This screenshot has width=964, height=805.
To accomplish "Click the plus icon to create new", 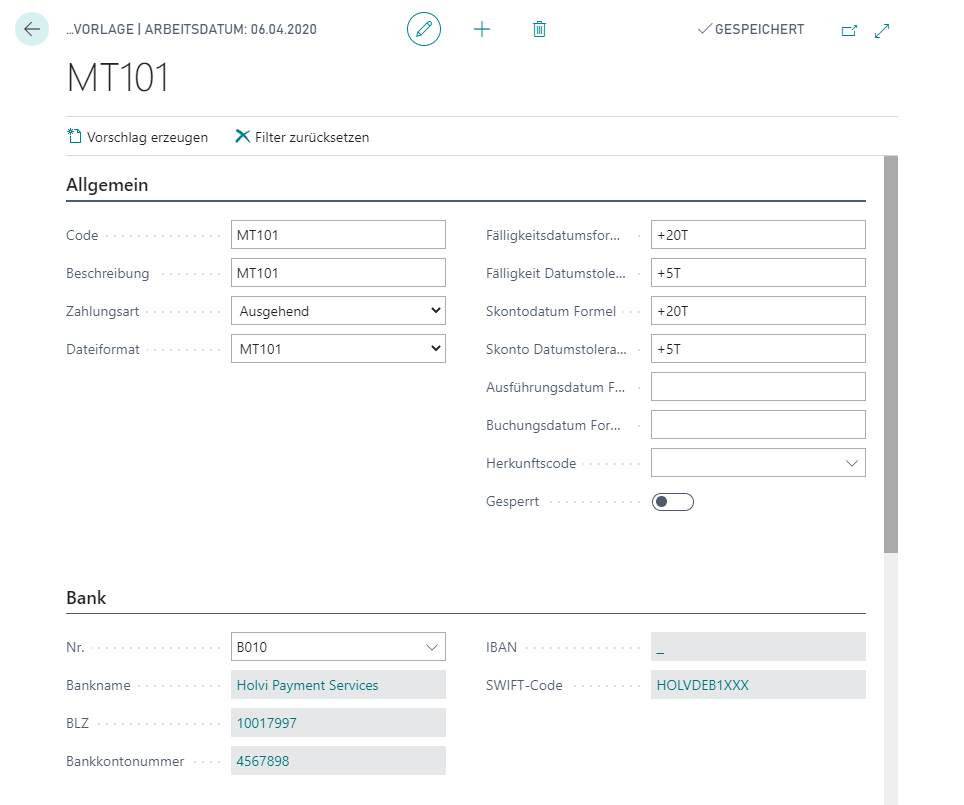I will (x=482, y=29).
